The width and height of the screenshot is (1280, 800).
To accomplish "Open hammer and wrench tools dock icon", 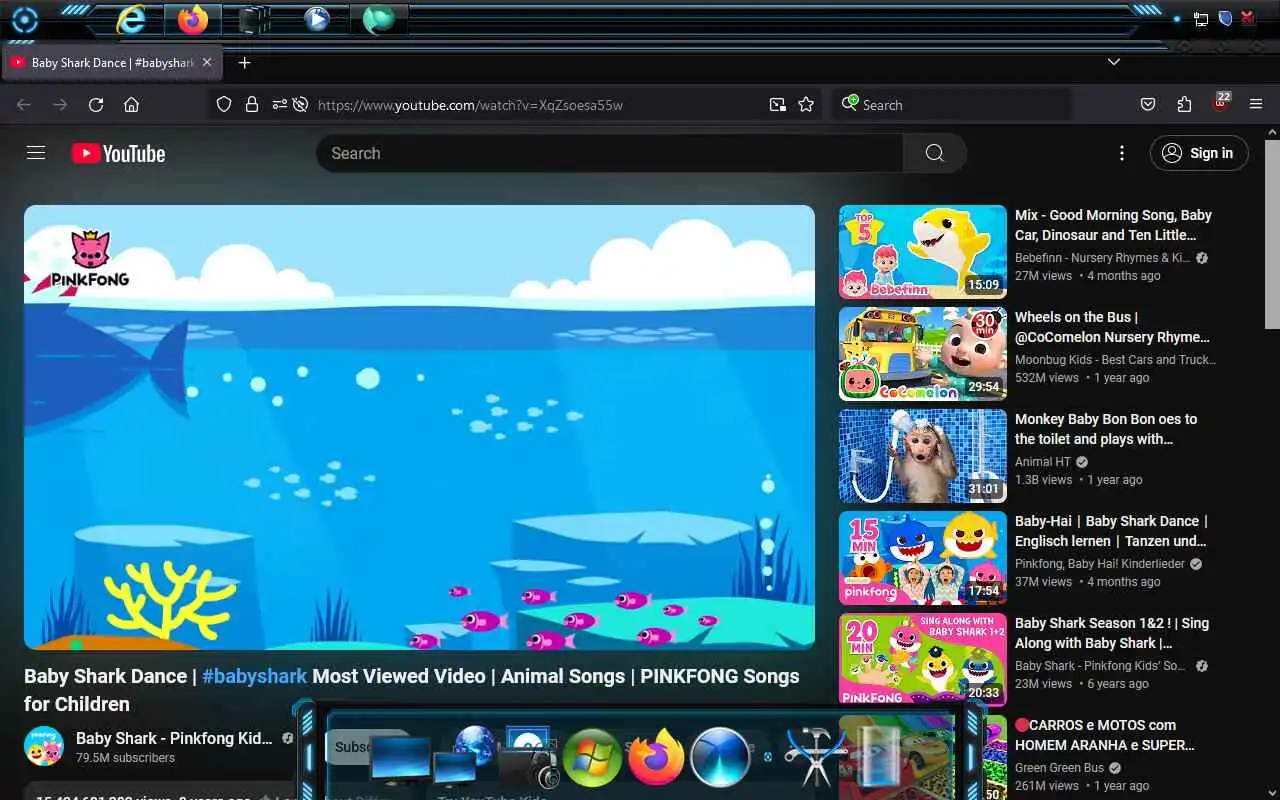I will (x=814, y=758).
